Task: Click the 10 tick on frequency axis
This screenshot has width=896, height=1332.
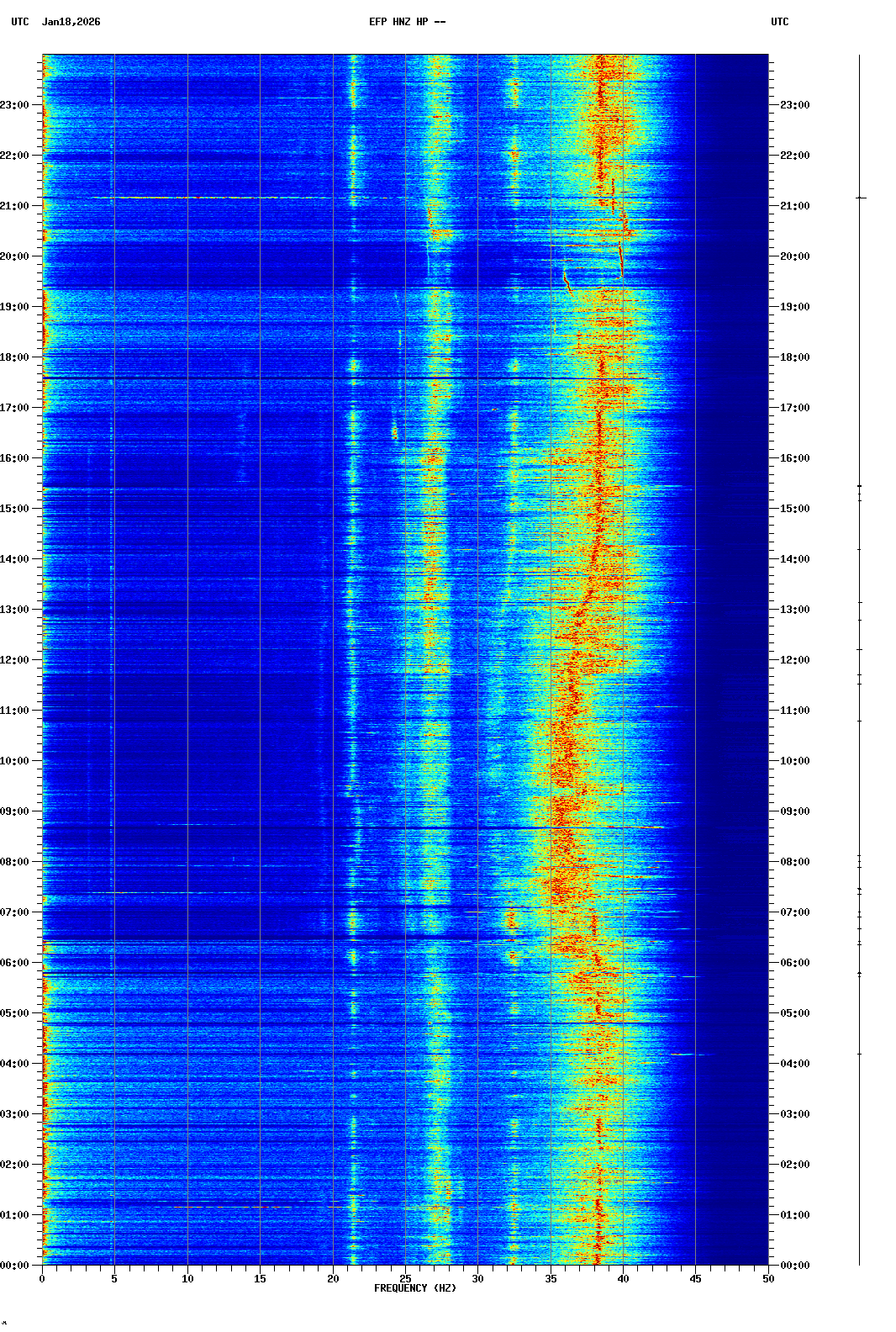Action: coord(187,1279)
